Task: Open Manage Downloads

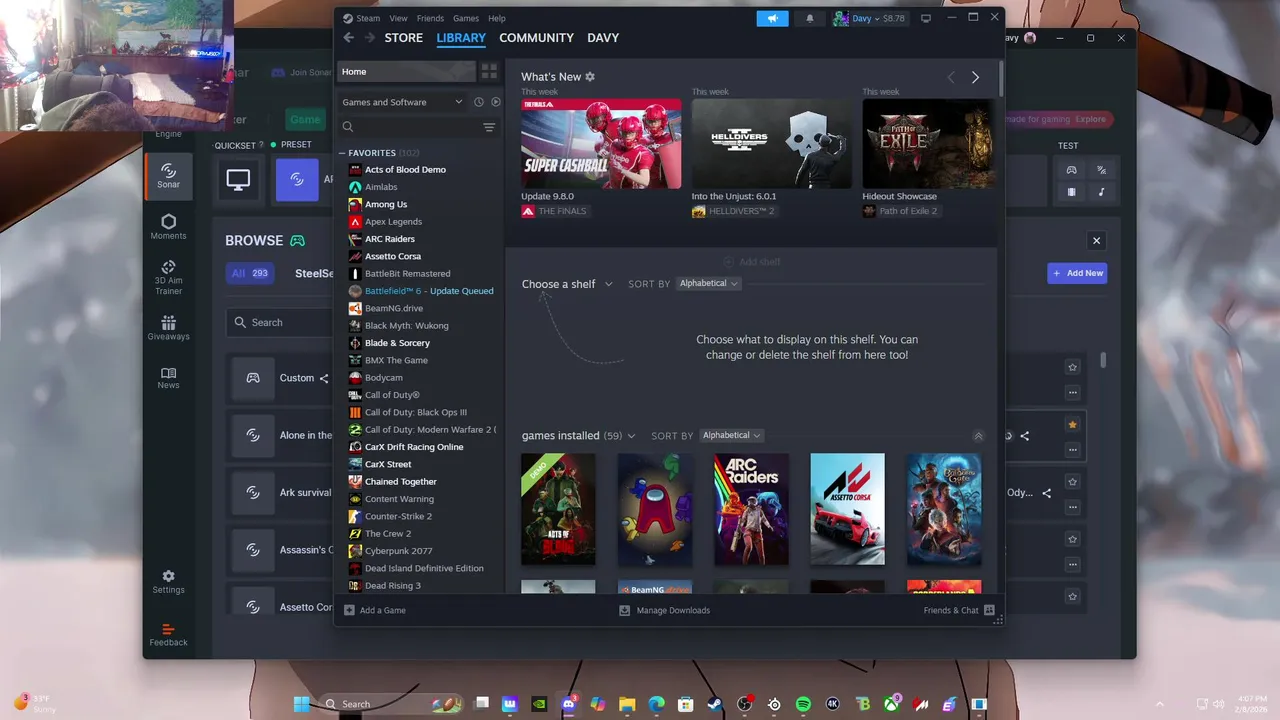Action: point(665,610)
